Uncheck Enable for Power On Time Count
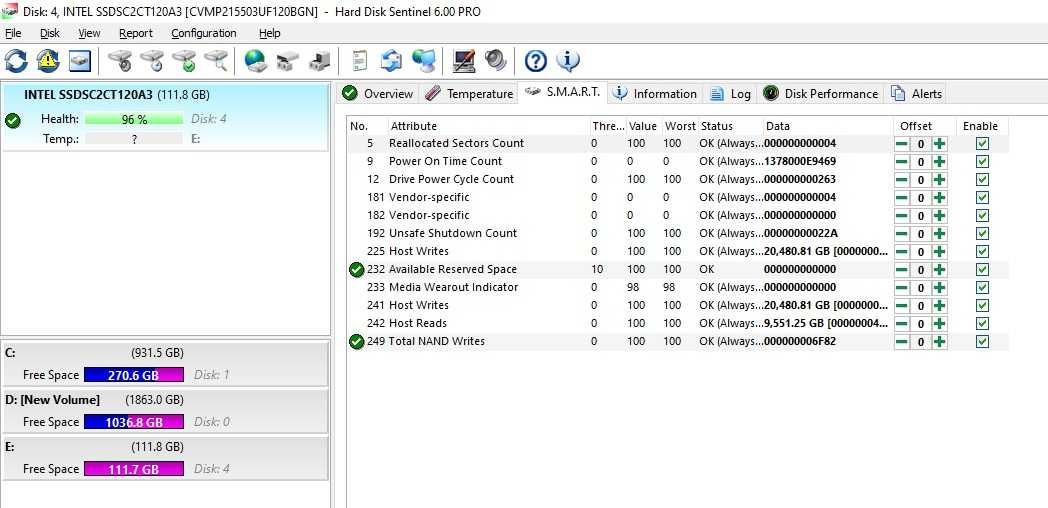1048x508 pixels. coord(982,162)
